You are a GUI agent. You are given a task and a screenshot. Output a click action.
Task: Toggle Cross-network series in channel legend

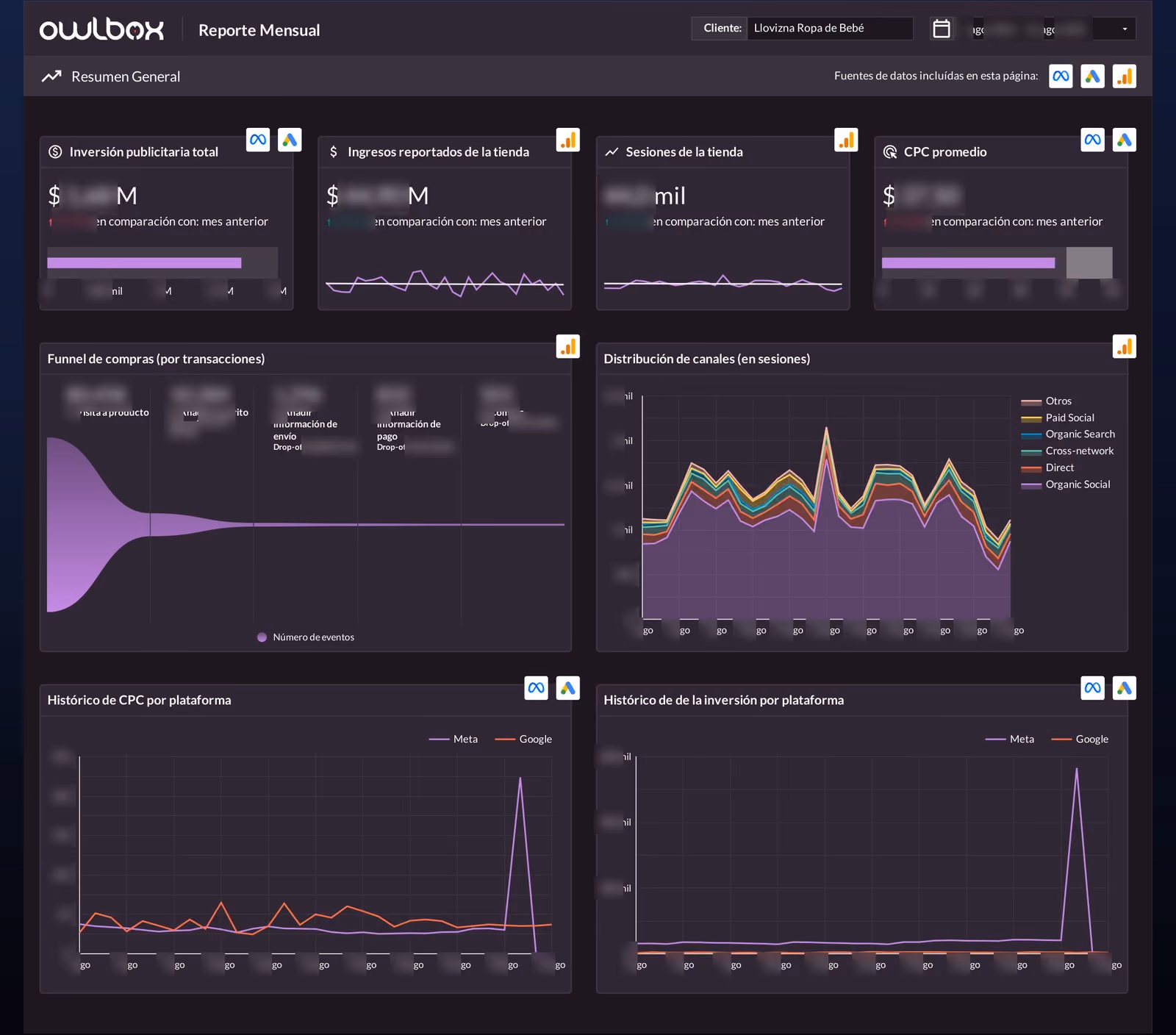click(1067, 451)
